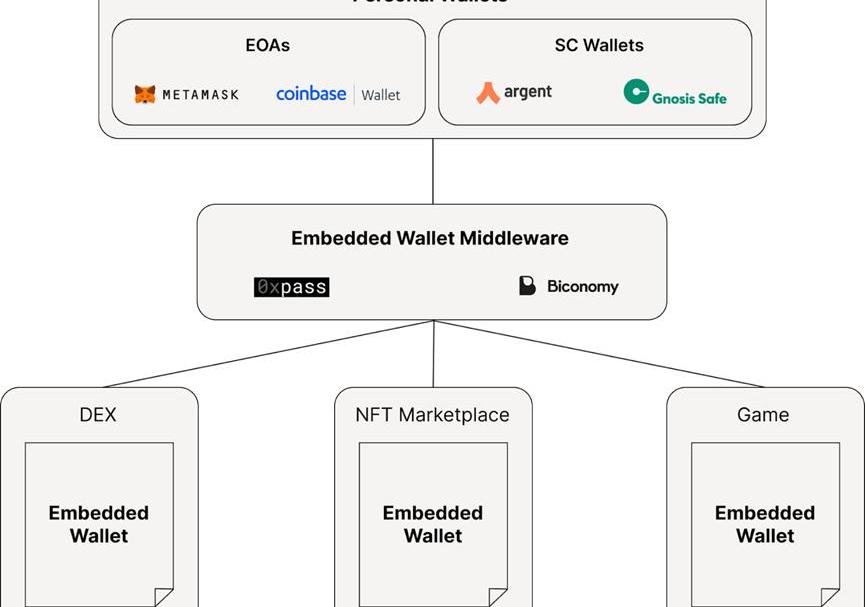Select the Embedded Wallet document under Game
Screen dimensions: 865x607
765,524
